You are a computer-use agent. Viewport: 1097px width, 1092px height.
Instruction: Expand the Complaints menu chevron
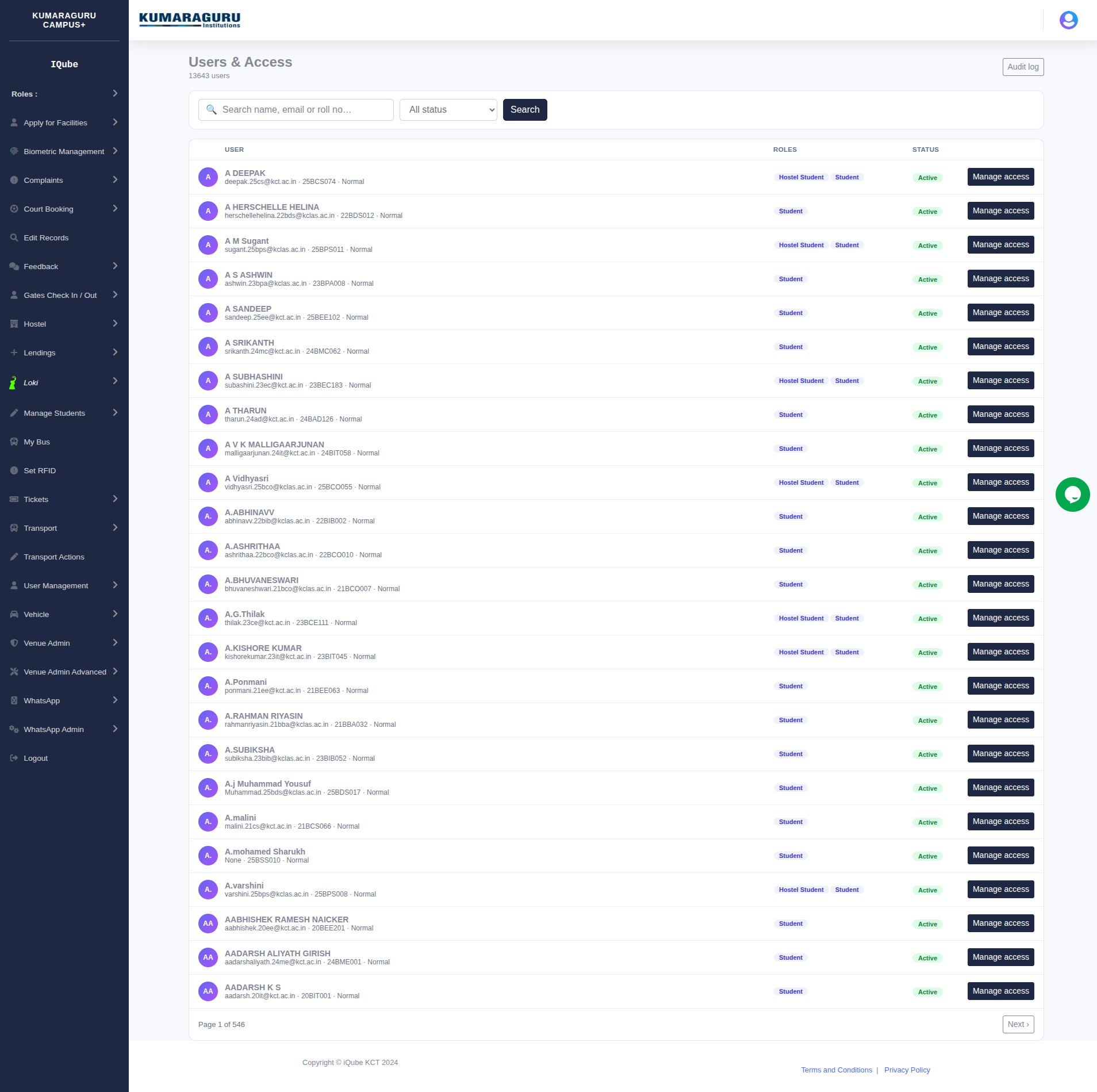tap(115, 179)
